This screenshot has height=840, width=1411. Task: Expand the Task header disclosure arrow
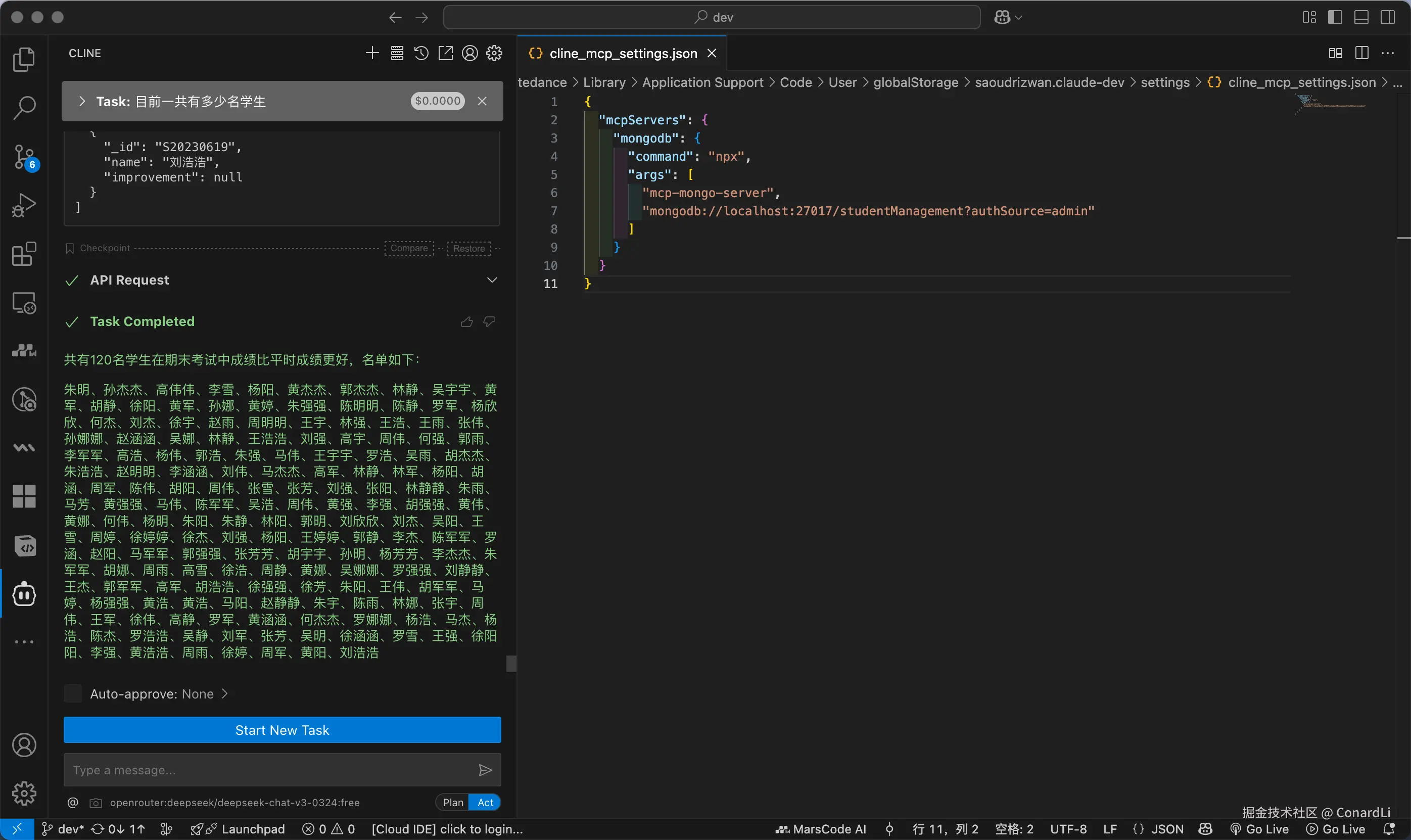[x=82, y=101]
